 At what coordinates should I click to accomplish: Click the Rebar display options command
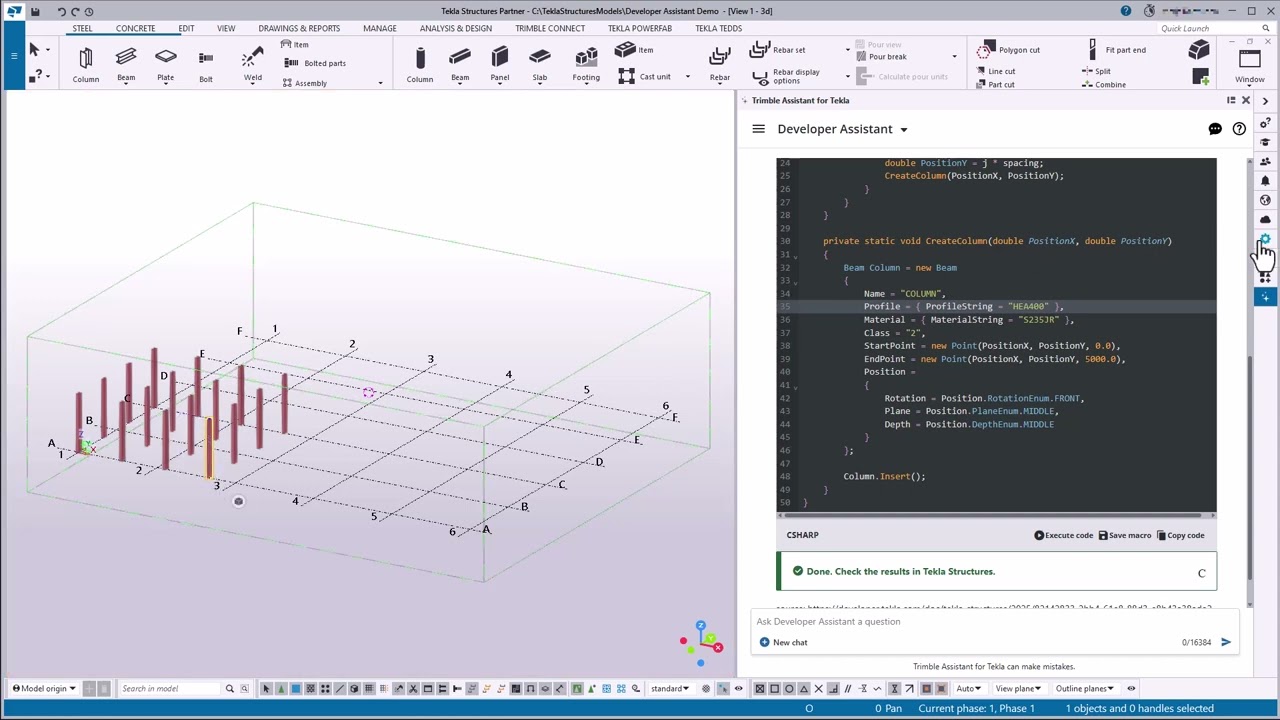click(787, 76)
